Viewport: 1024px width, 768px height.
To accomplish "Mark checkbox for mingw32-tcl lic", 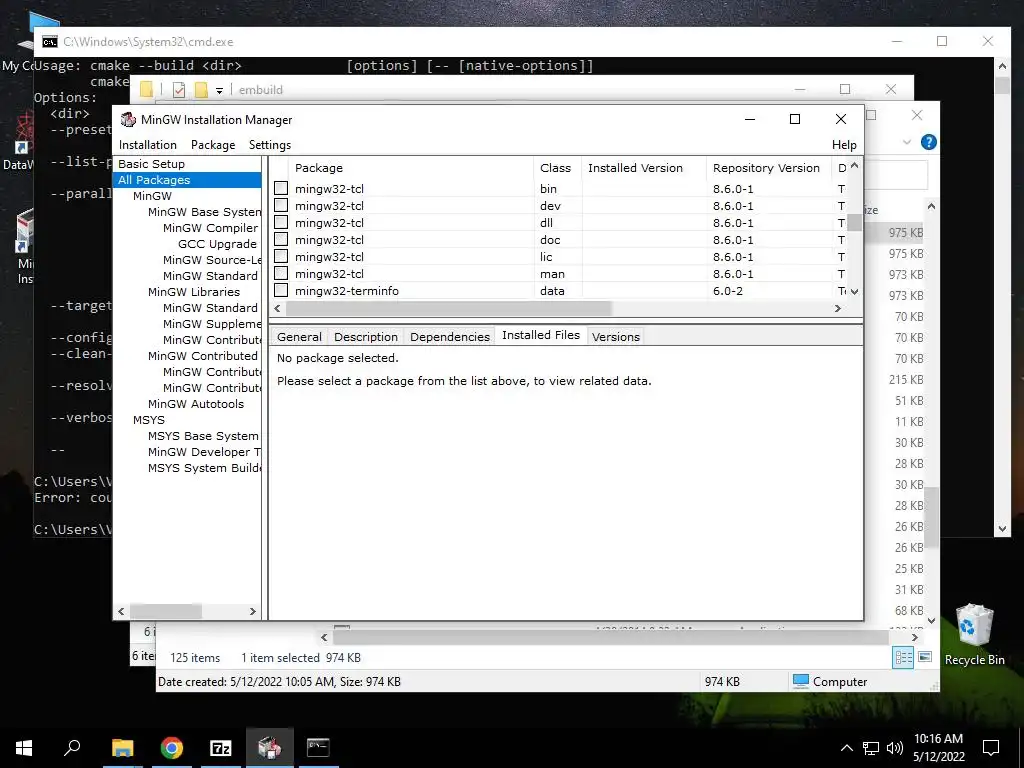I will pos(281,256).
